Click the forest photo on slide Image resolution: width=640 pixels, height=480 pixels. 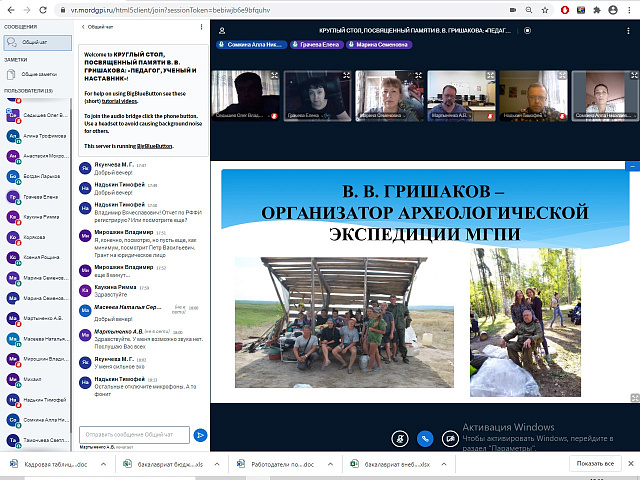click(525, 322)
